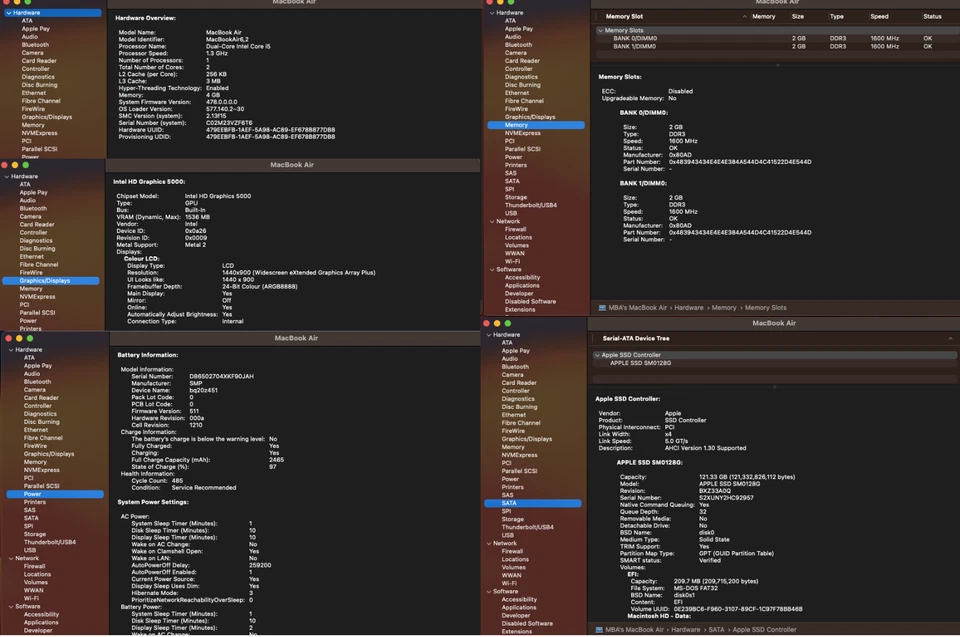960x637 pixels.
Task: Click sort arrow in Memory Slot column header
Action: (x=744, y=17)
